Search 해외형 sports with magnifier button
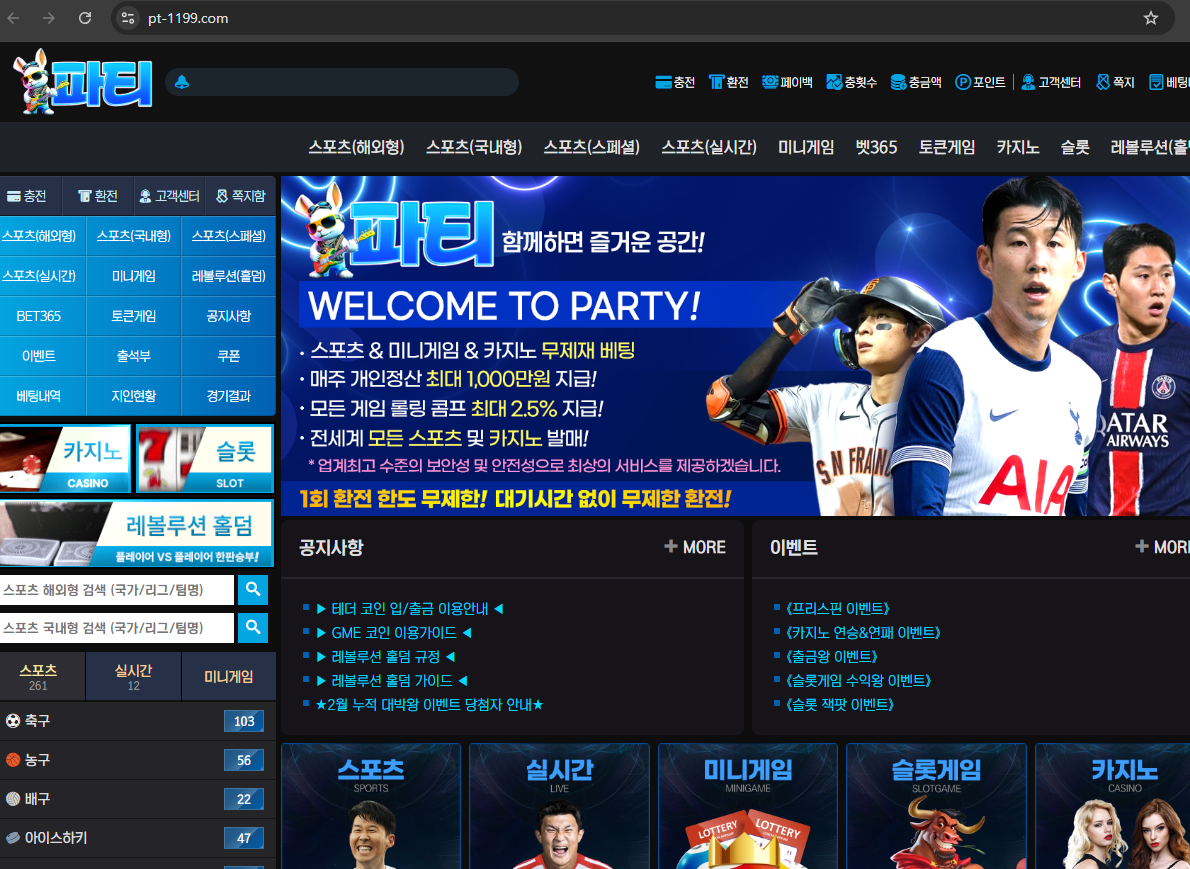 click(253, 590)
